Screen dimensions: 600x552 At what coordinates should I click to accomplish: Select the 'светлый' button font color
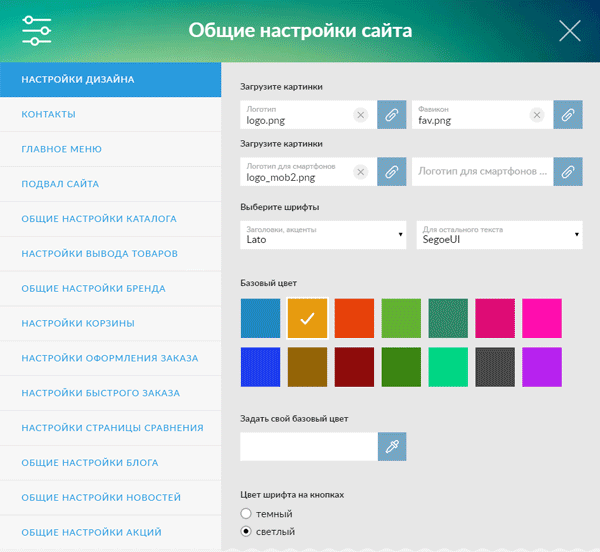247,531
